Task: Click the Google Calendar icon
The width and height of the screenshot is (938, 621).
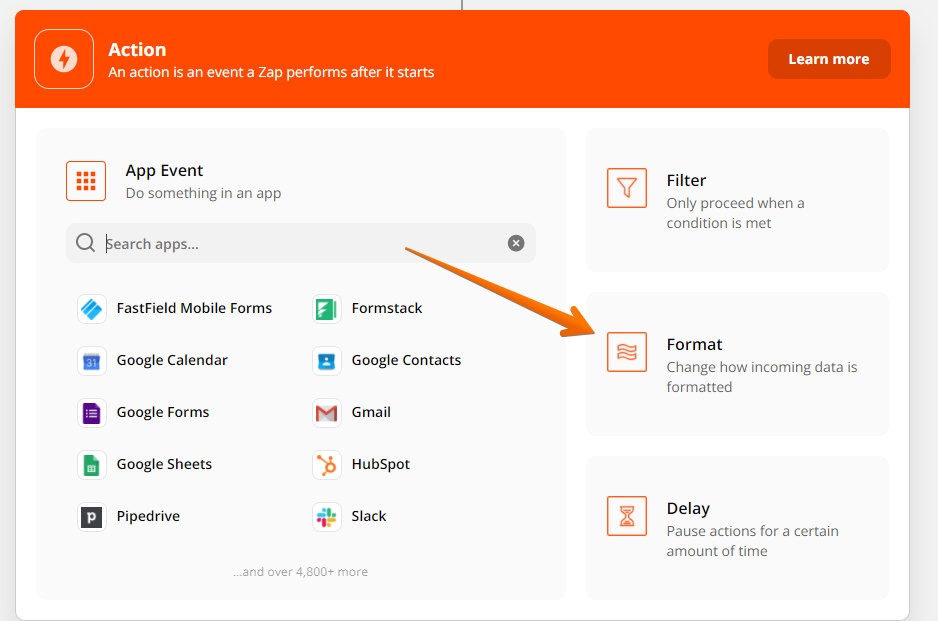Action: point(92,361)
